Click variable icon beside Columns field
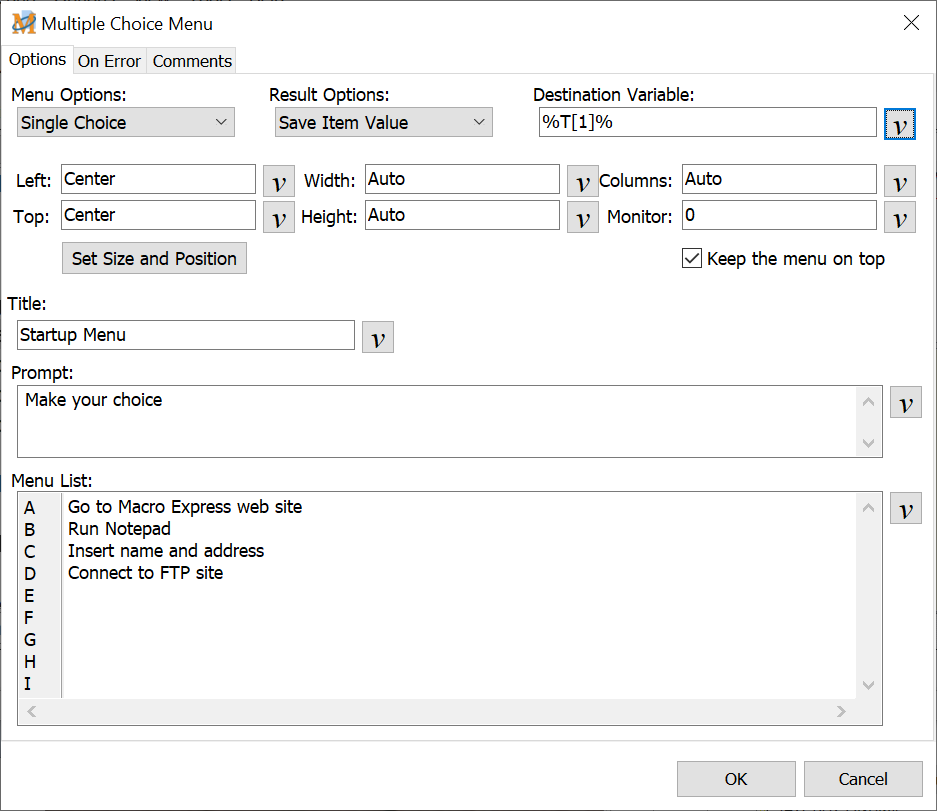Viewport: 937px width, 811px height. (x=900, y=181)
